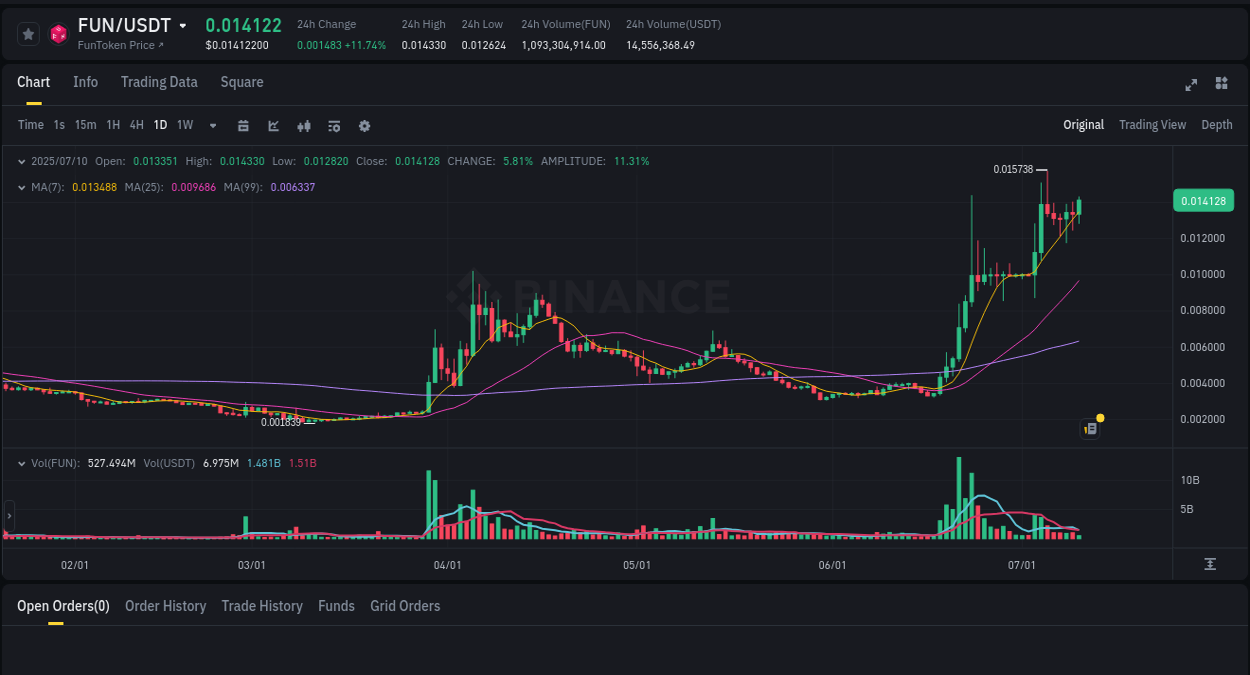Collapse the MA indicator row chevron

(x=22, y=185)
